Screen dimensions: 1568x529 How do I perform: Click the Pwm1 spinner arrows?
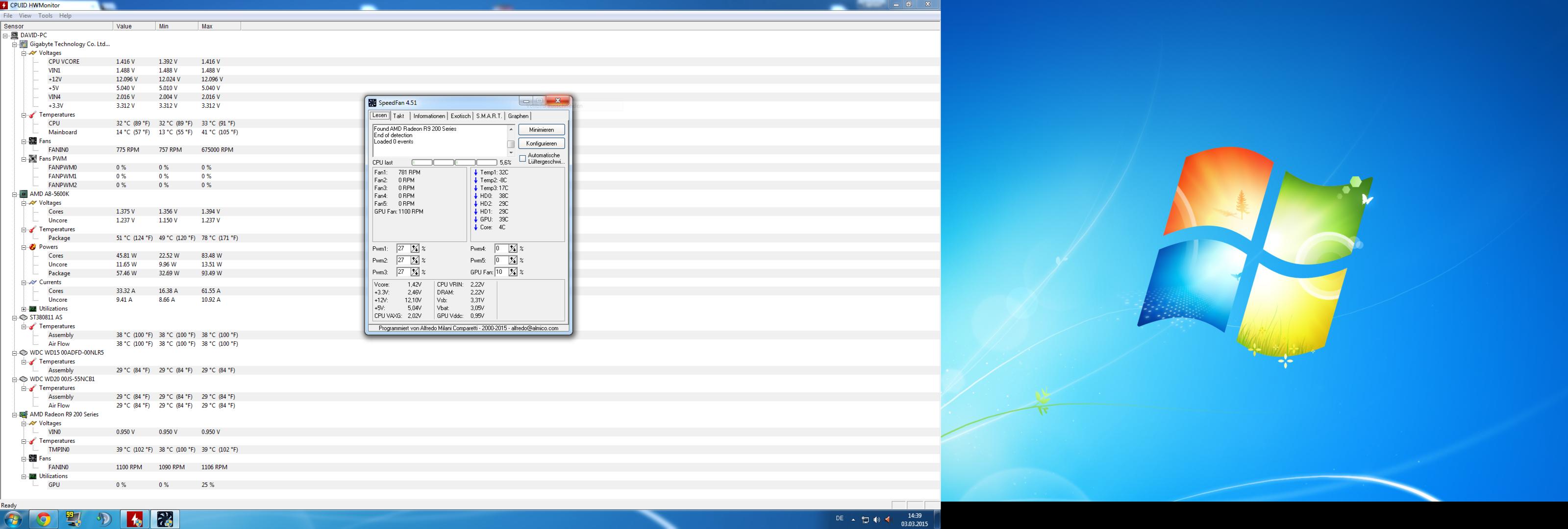pyautogui.click(x=415, y=249)
